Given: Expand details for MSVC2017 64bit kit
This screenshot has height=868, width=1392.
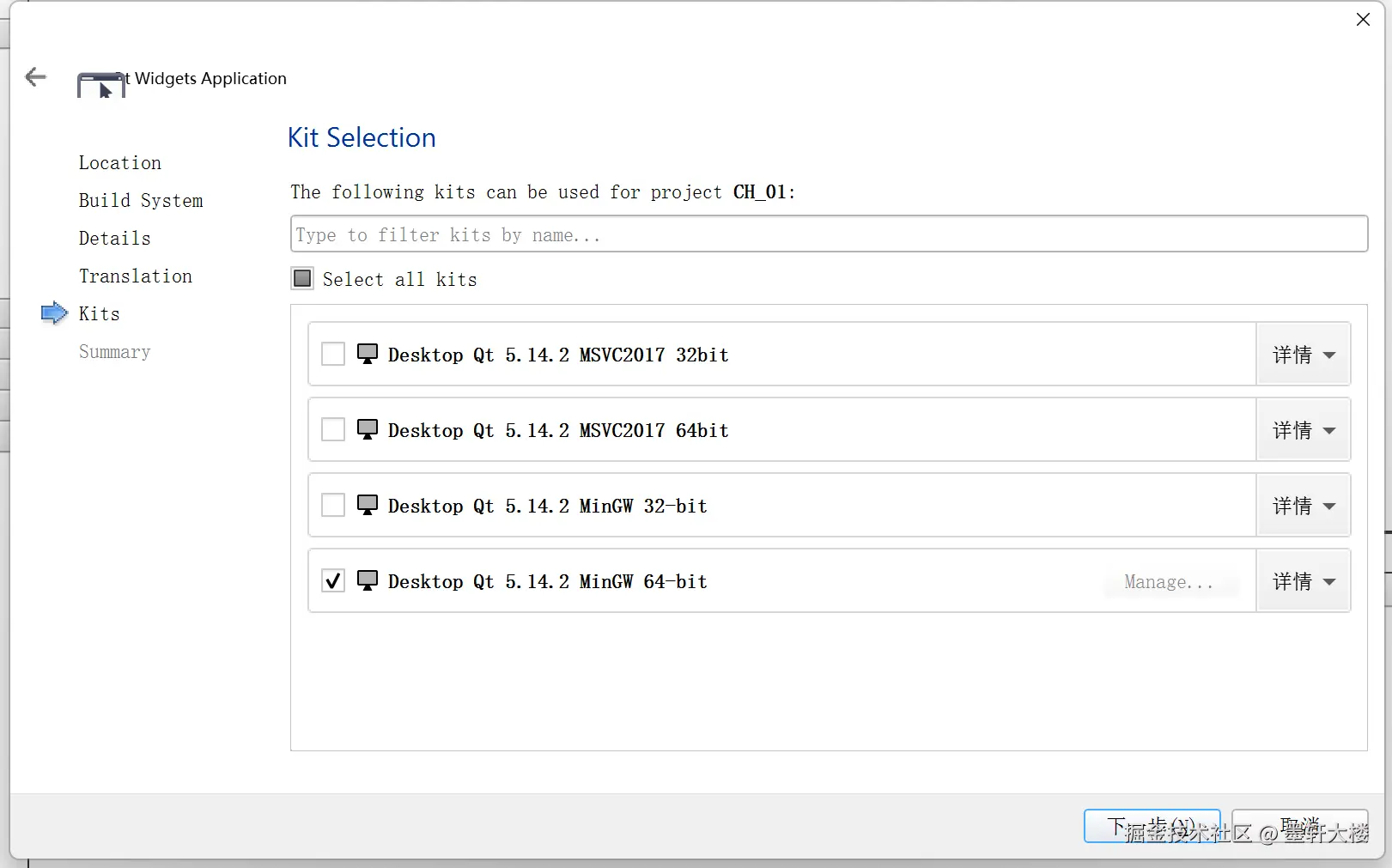Looking at the screenshot, I should click(x=1303, y=430).
